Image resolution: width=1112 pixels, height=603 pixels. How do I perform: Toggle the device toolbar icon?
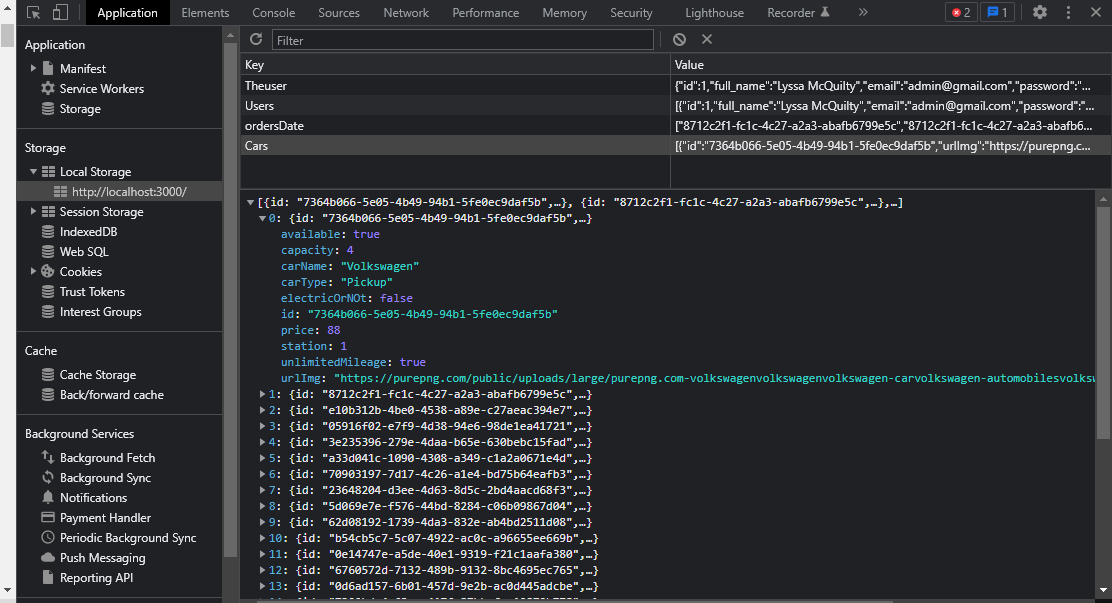coord(60,13)
